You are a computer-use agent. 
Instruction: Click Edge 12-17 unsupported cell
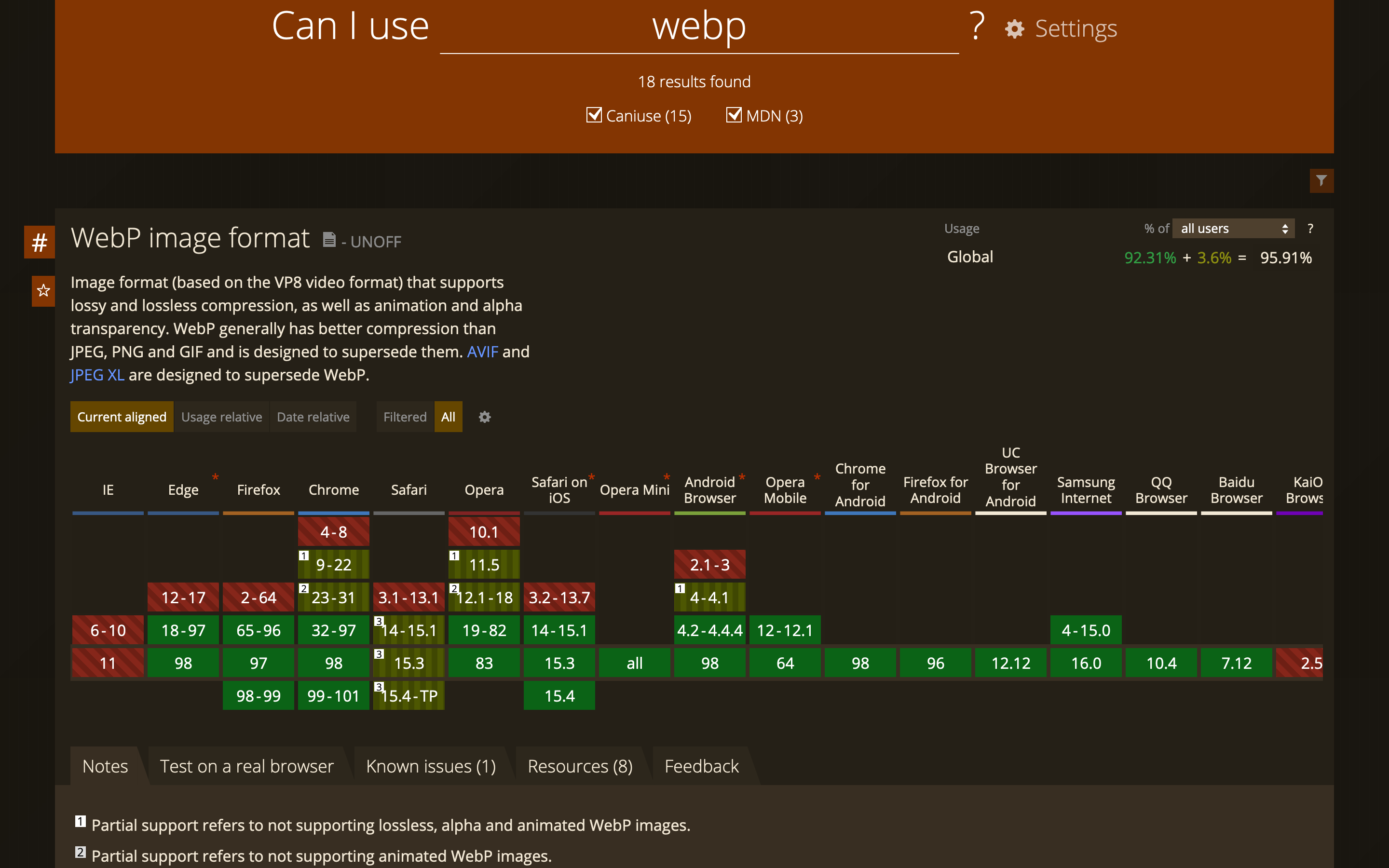183,597
